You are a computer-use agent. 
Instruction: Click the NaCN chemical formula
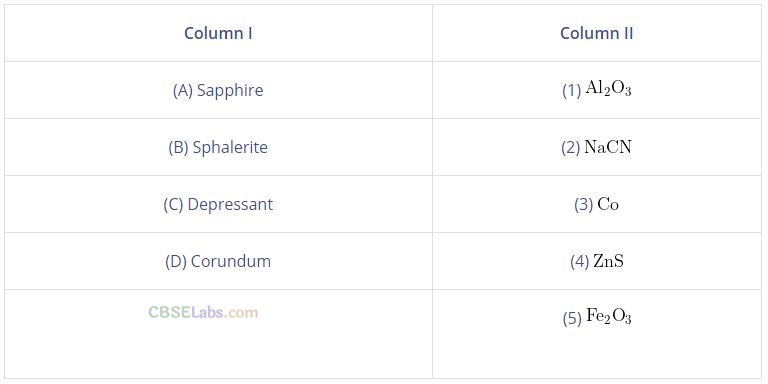608,147
